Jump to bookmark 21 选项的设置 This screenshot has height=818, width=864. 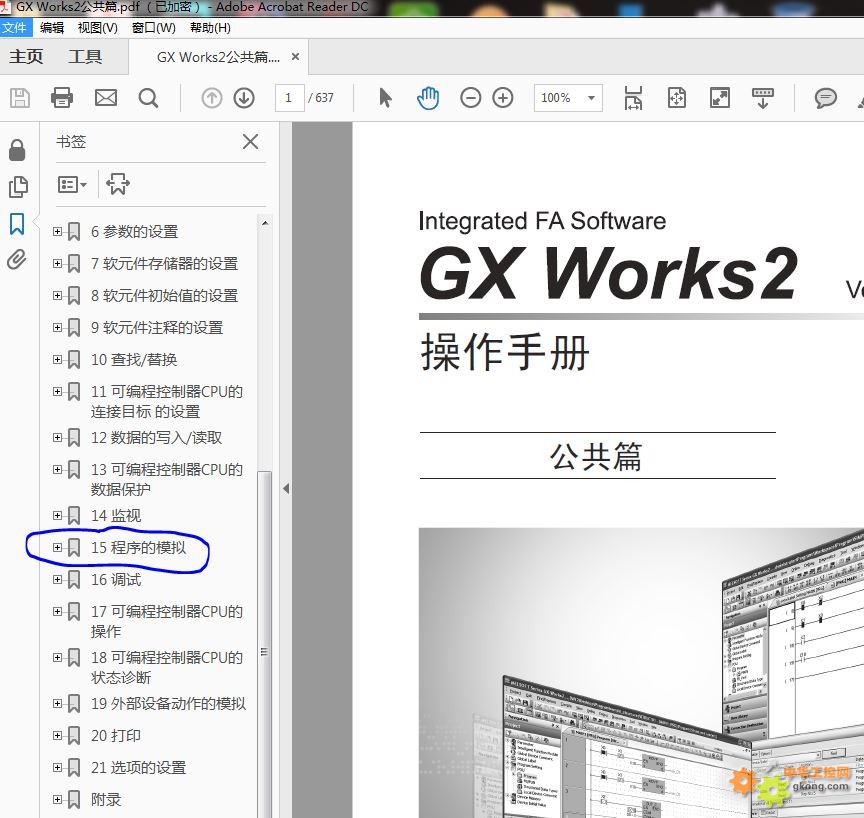click(x=138, y=767)
